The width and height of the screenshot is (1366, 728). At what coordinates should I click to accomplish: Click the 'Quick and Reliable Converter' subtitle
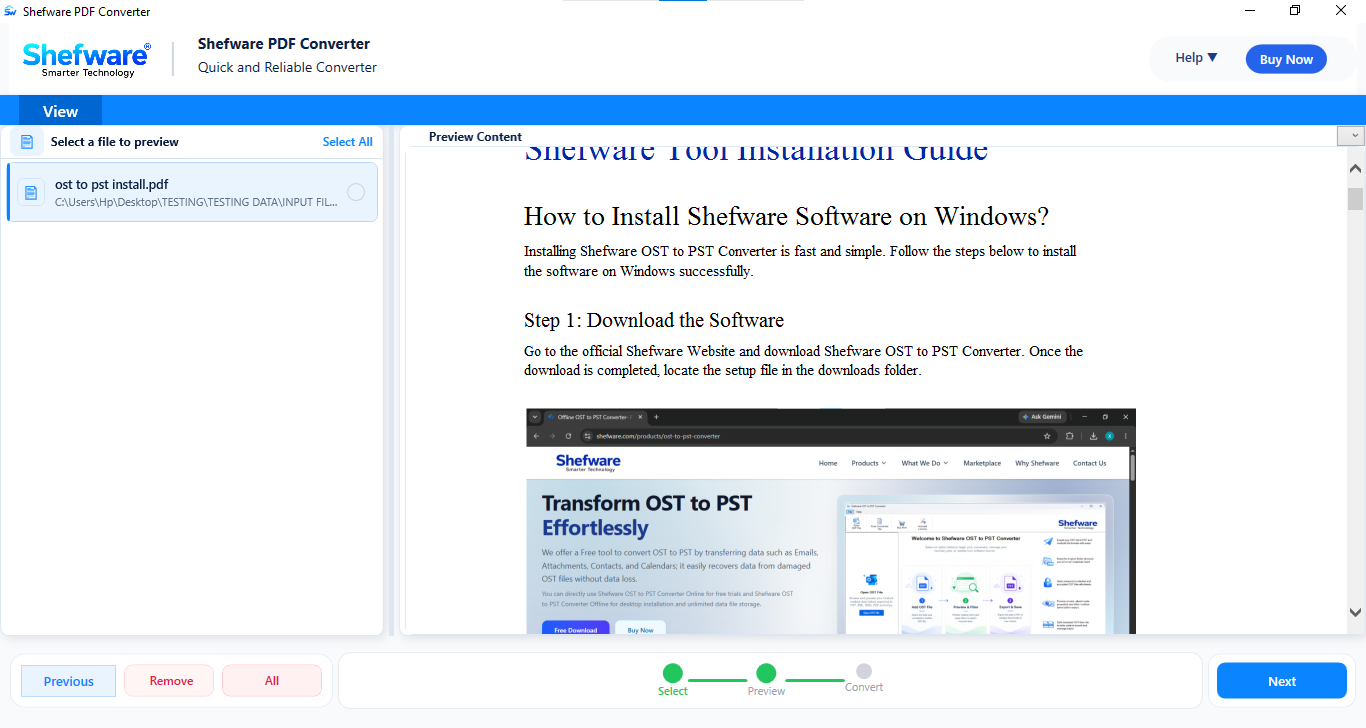(x=287, y=68)
